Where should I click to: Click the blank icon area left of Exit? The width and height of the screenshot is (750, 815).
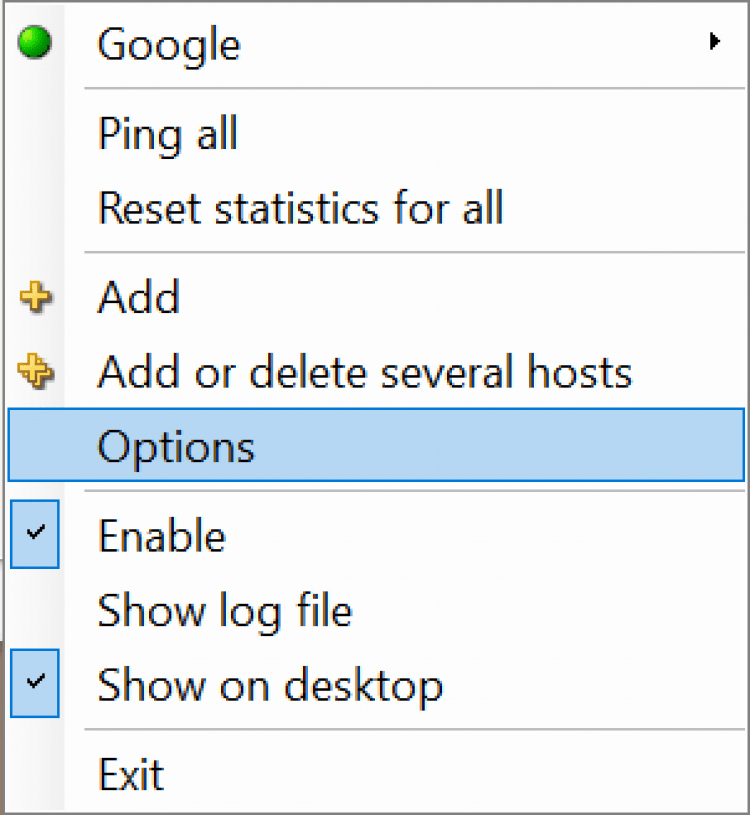click(35, 773)
